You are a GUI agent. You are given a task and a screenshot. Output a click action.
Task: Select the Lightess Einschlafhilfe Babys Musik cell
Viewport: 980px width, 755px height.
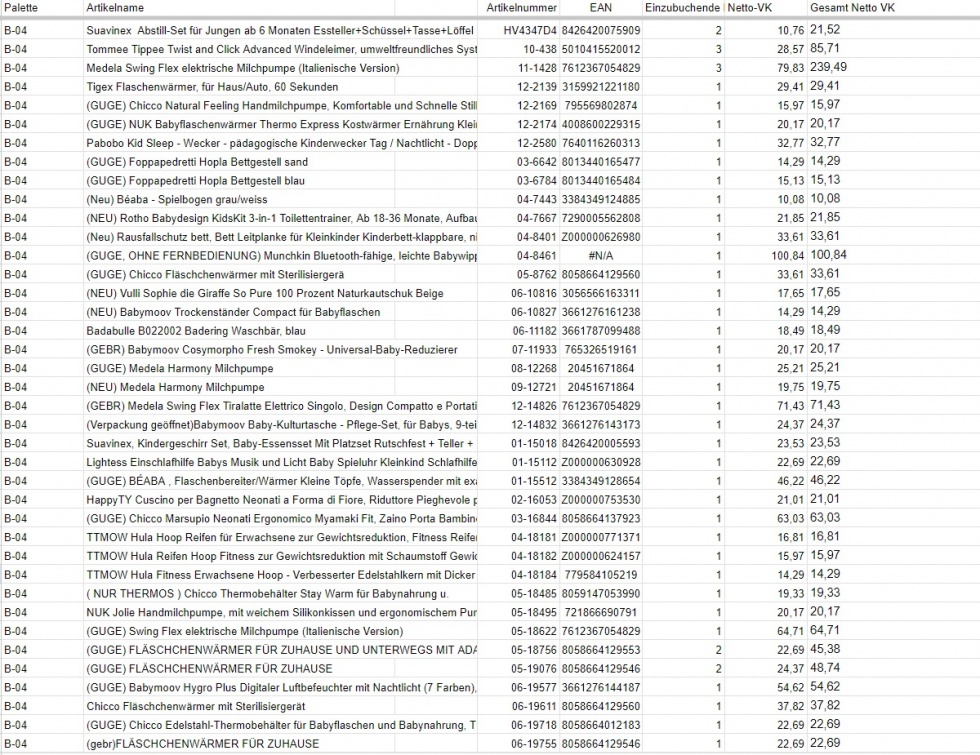click(281, 462)
